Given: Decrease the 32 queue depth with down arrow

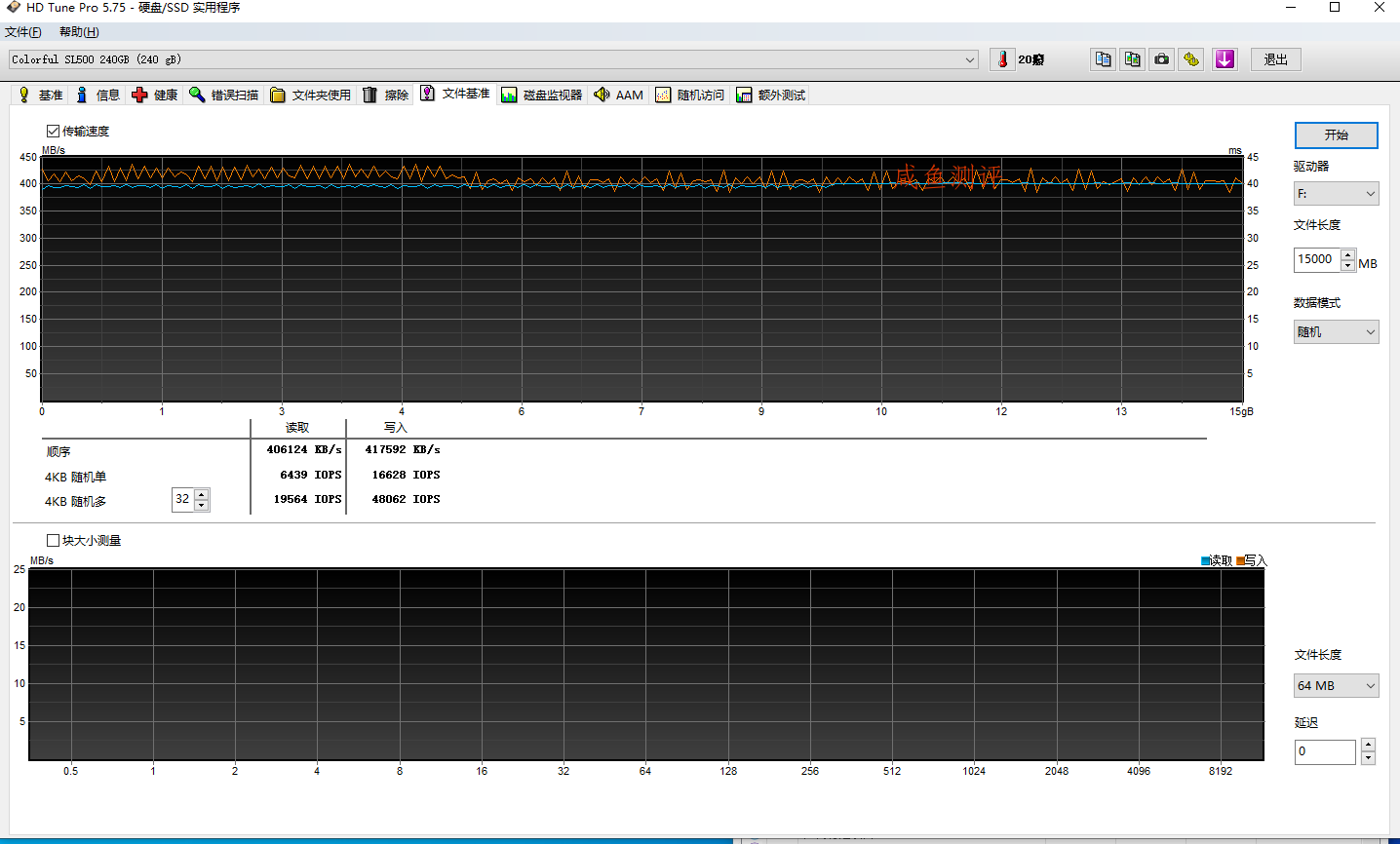Looking at the screenshot, I should pos(202,505).
